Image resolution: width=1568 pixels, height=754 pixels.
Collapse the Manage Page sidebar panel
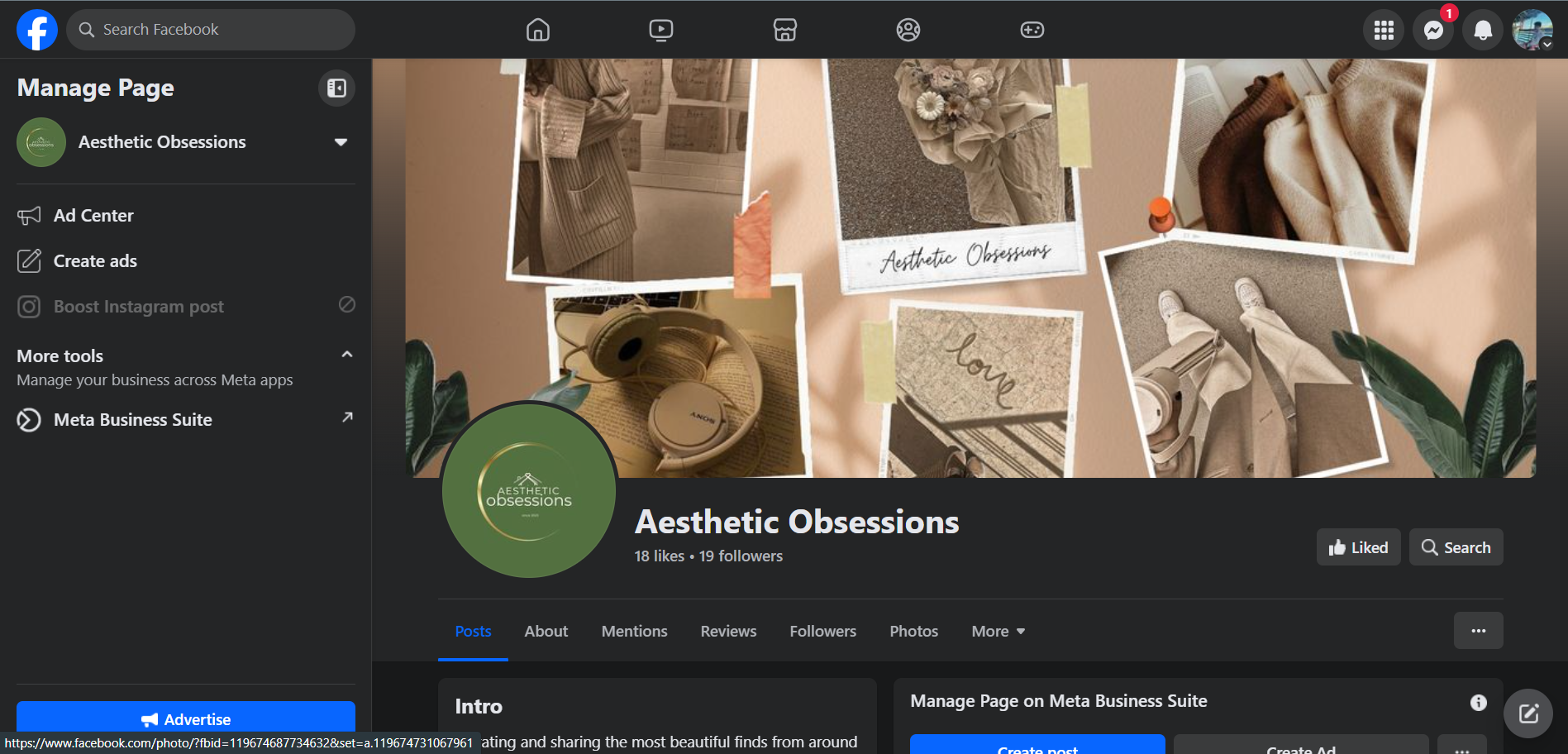tap(336, 88)
